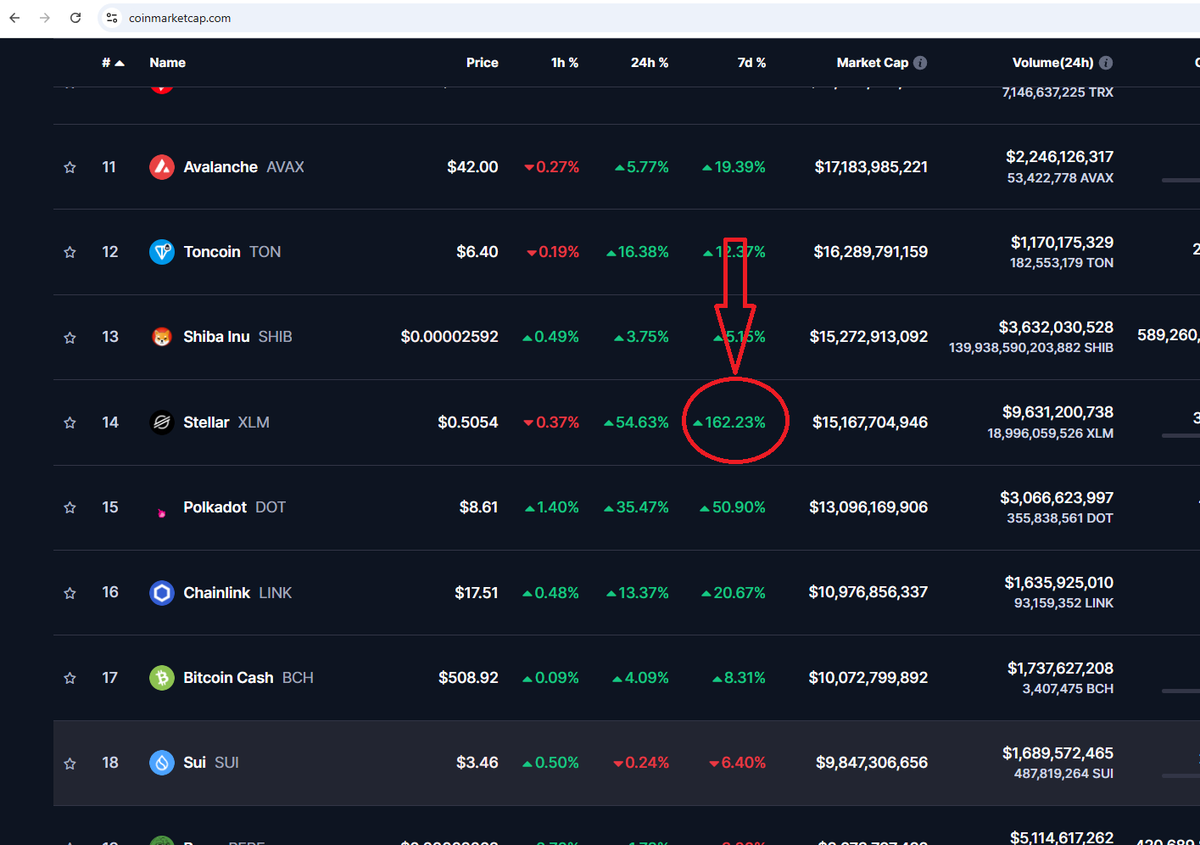Image resolution: width=1200 pixels, height=845 pixels.
Task: Sort by the 1h % column header
Action: click(x=565, y=62)
